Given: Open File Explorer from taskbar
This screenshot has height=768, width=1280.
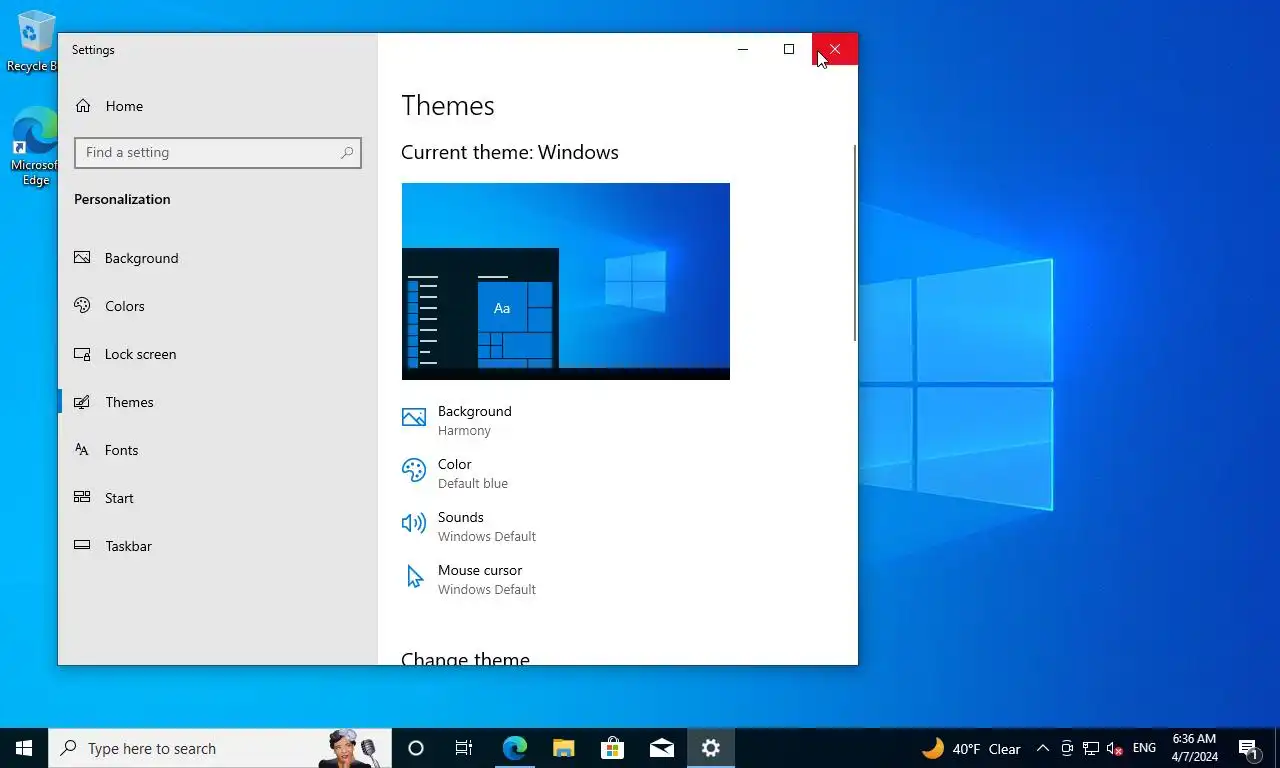Looking at the screenshot, I should click(x=563, y=748).
